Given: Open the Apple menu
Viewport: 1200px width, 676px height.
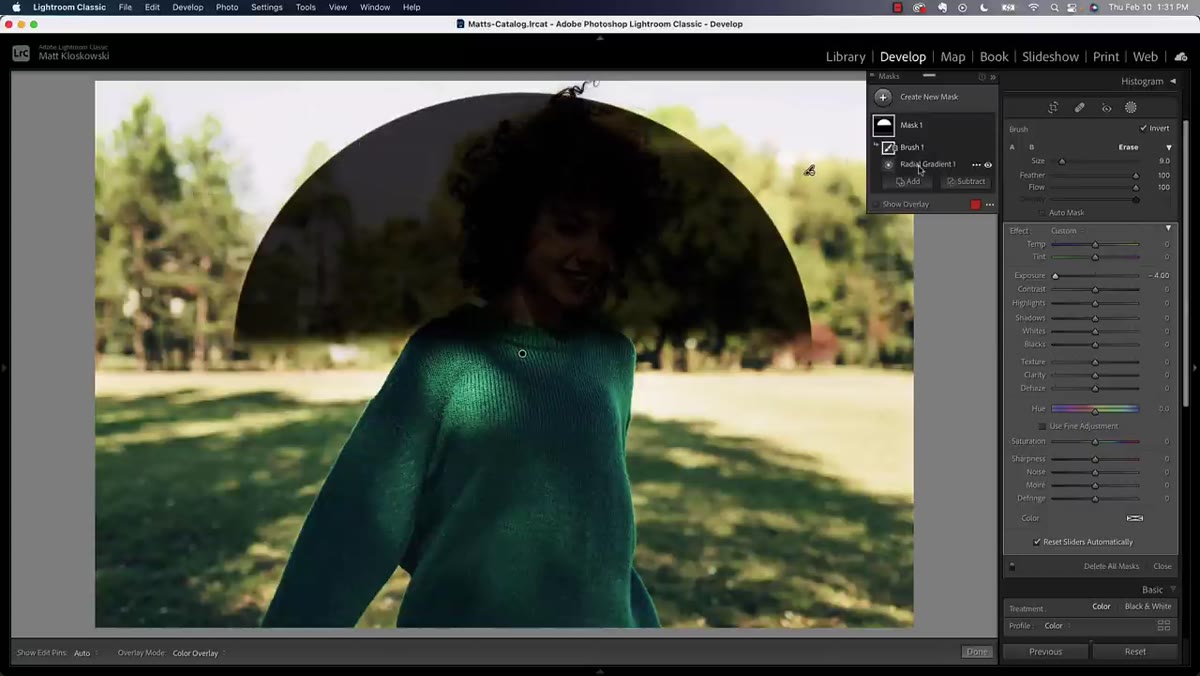Looking at the screenshot, I should point(16,7).
